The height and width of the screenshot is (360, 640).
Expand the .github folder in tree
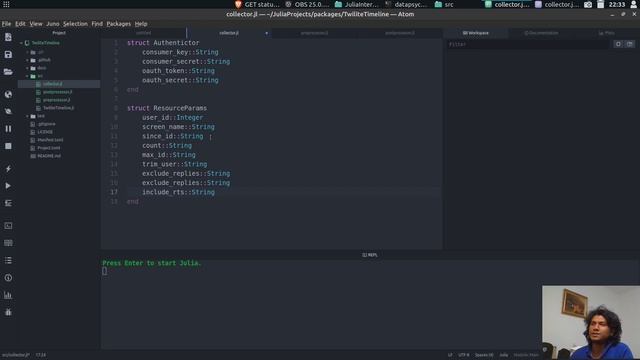[x=27, y=60]
